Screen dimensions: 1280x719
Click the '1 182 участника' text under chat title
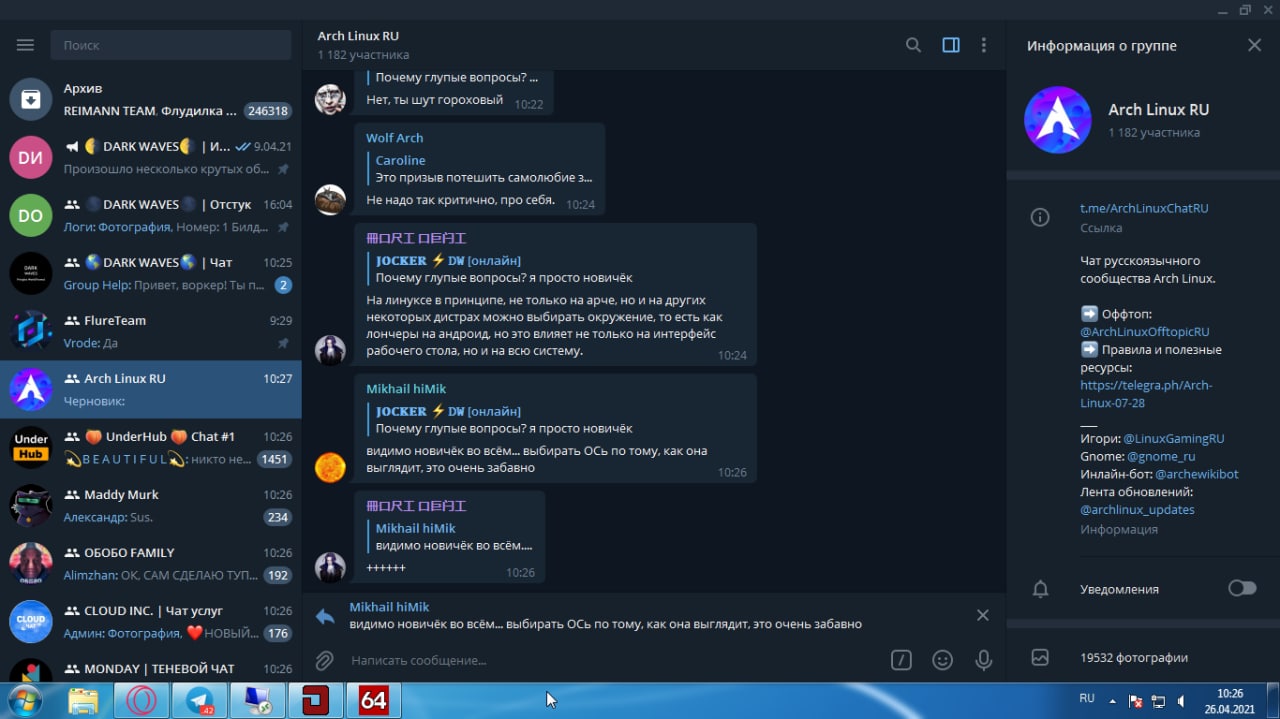[363, 55]
